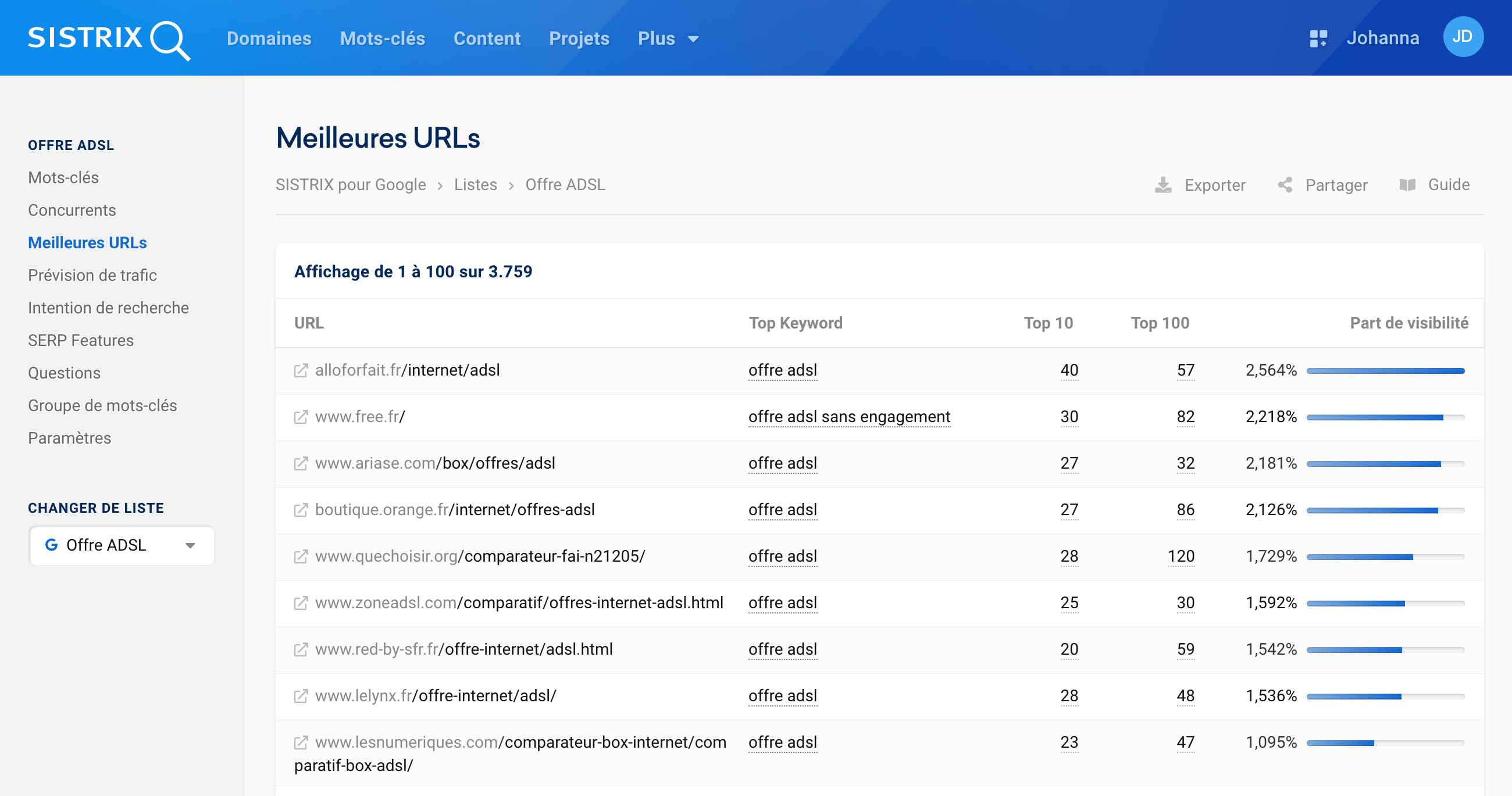Open the Projets menu

pyautogui.click(x=579, y=39)
